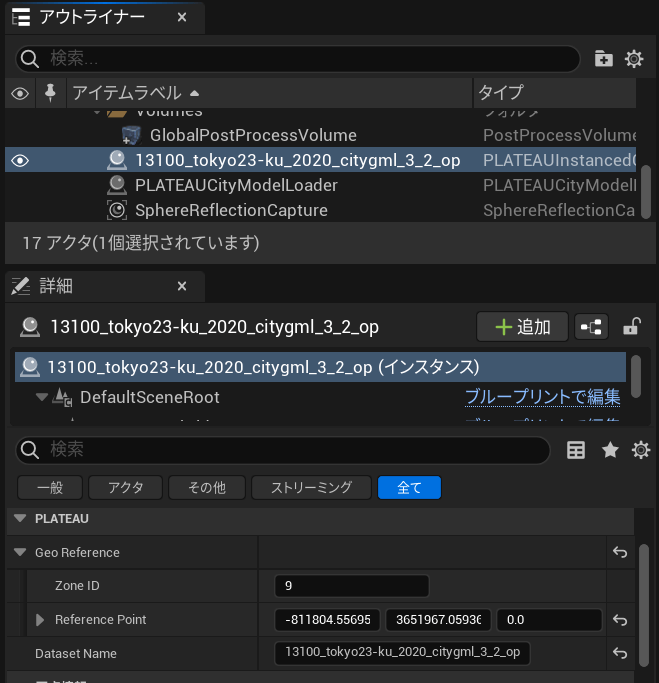The height and width of the screenshot is (683, 659).
Task: Select アクタ filter tab
Action: (x=125, y=487)
